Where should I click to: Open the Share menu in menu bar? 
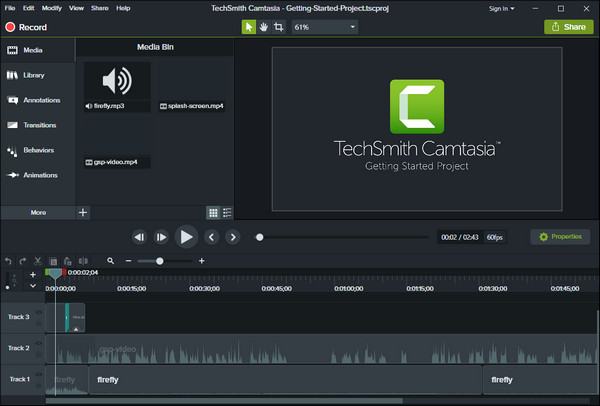(x=99, y=8)
